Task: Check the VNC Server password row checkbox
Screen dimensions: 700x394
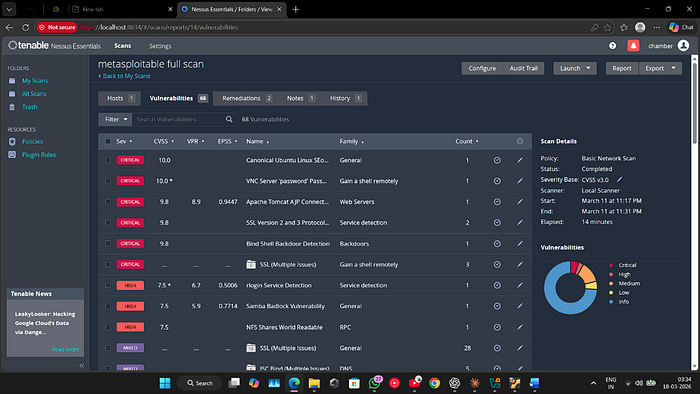Action: click(x=108, y=181)
